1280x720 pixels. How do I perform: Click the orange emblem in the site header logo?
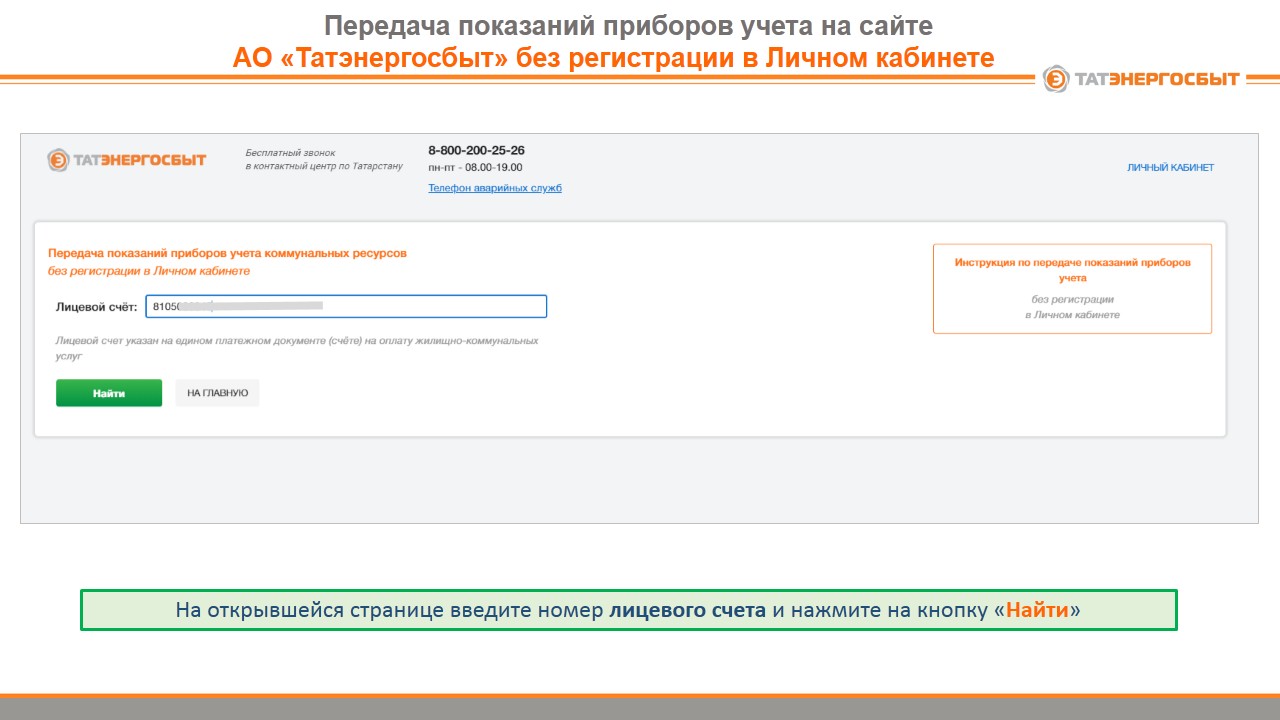coord(59,160)
